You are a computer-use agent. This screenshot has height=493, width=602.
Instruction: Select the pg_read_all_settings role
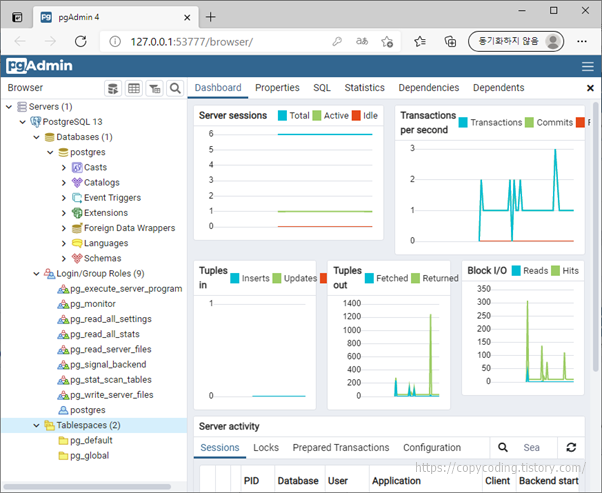click(111, 319)
